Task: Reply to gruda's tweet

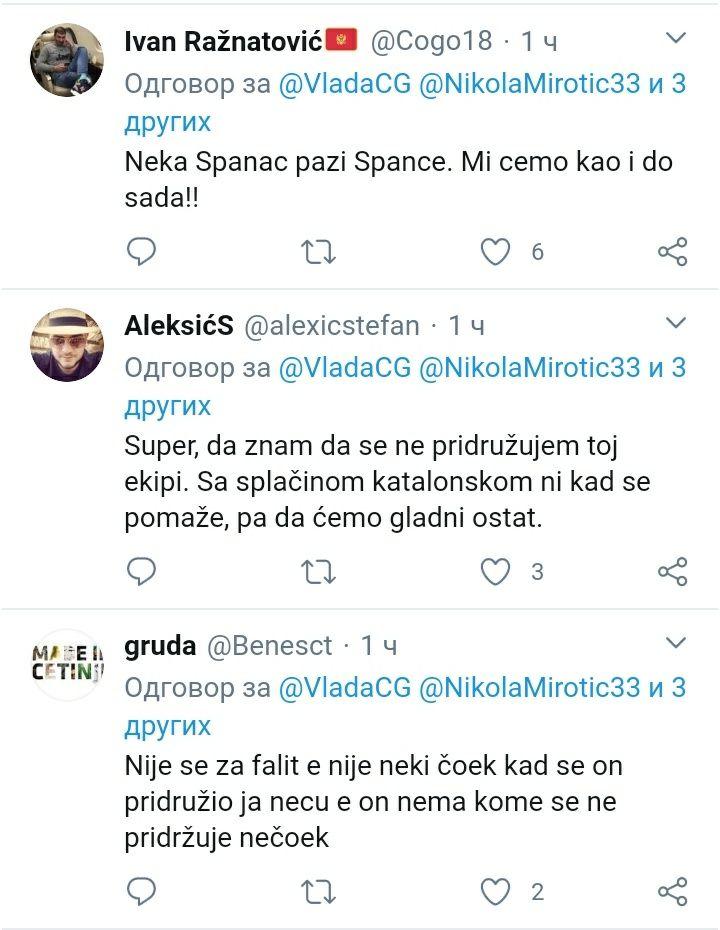Action: coord(142,891)
